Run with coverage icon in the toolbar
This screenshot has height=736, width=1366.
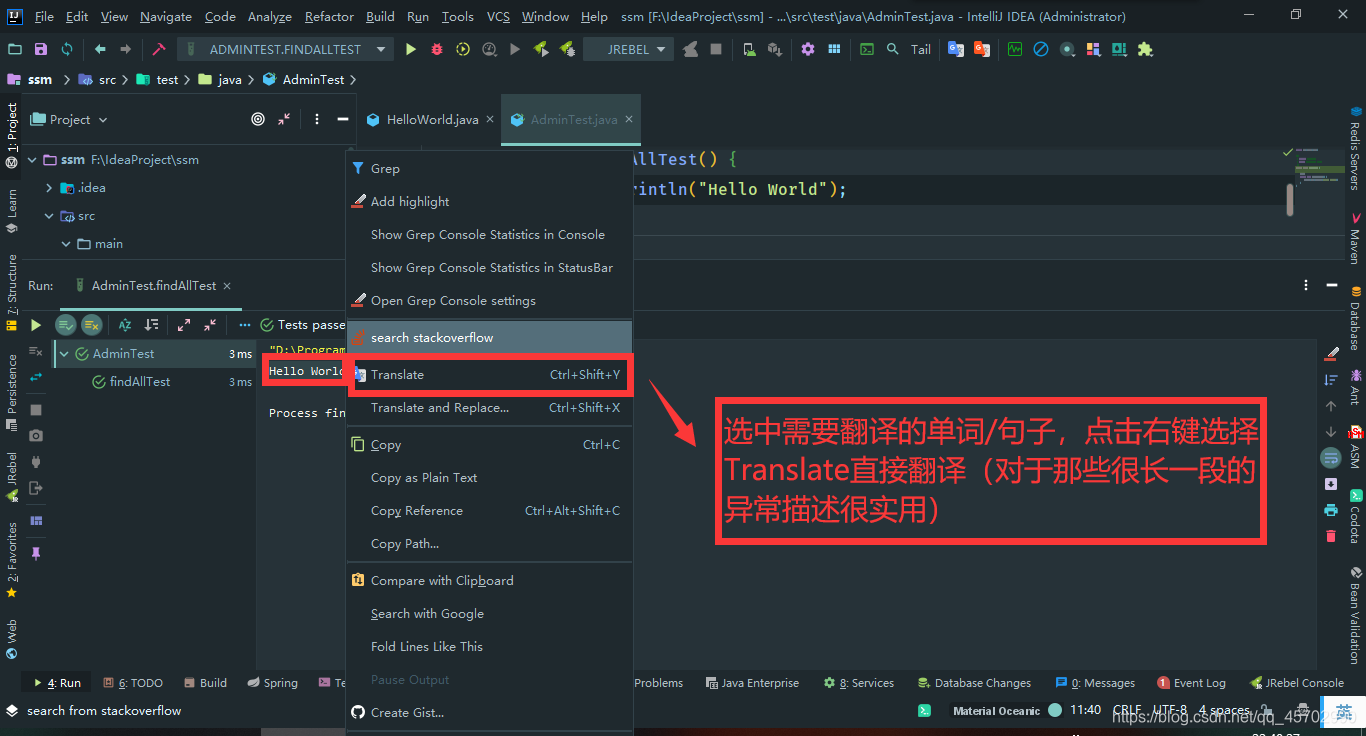(x=463, y=49)
